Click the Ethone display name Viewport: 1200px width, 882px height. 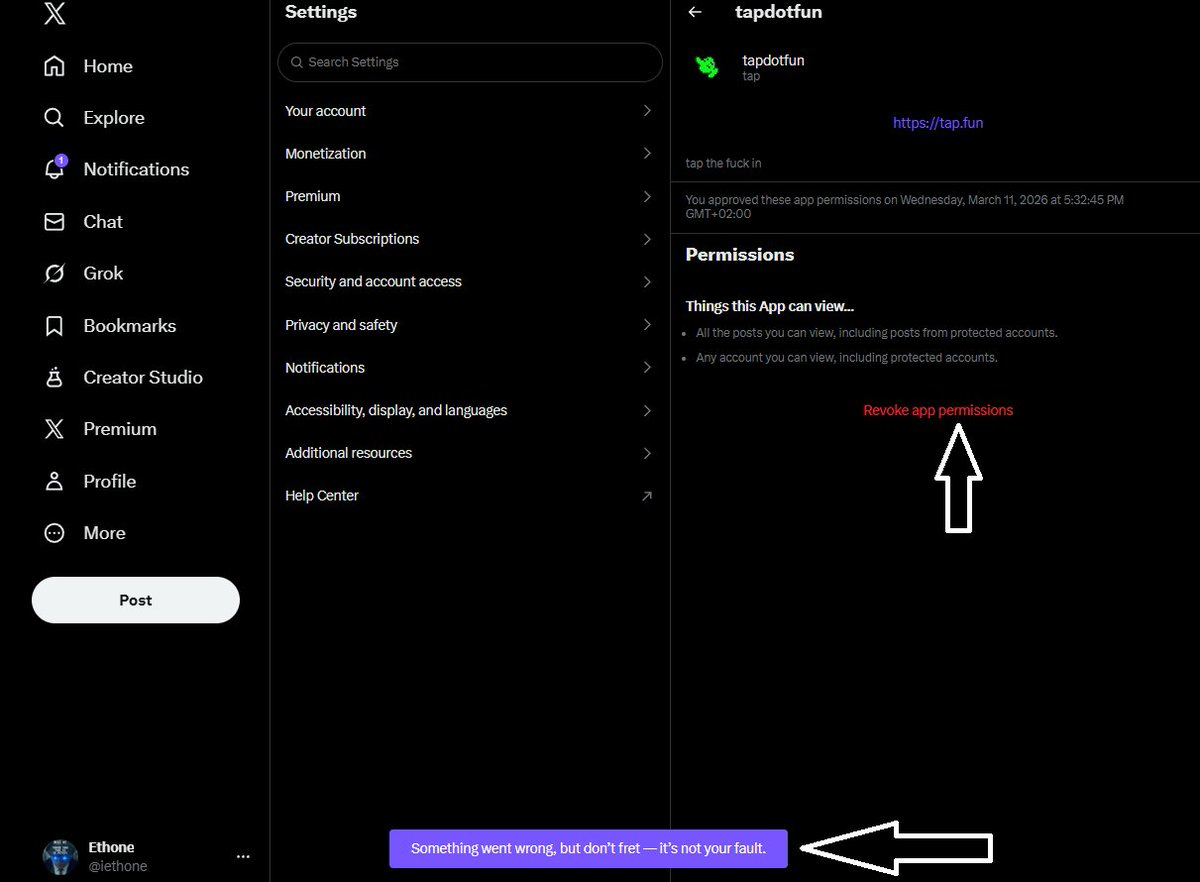pos(111,847)
